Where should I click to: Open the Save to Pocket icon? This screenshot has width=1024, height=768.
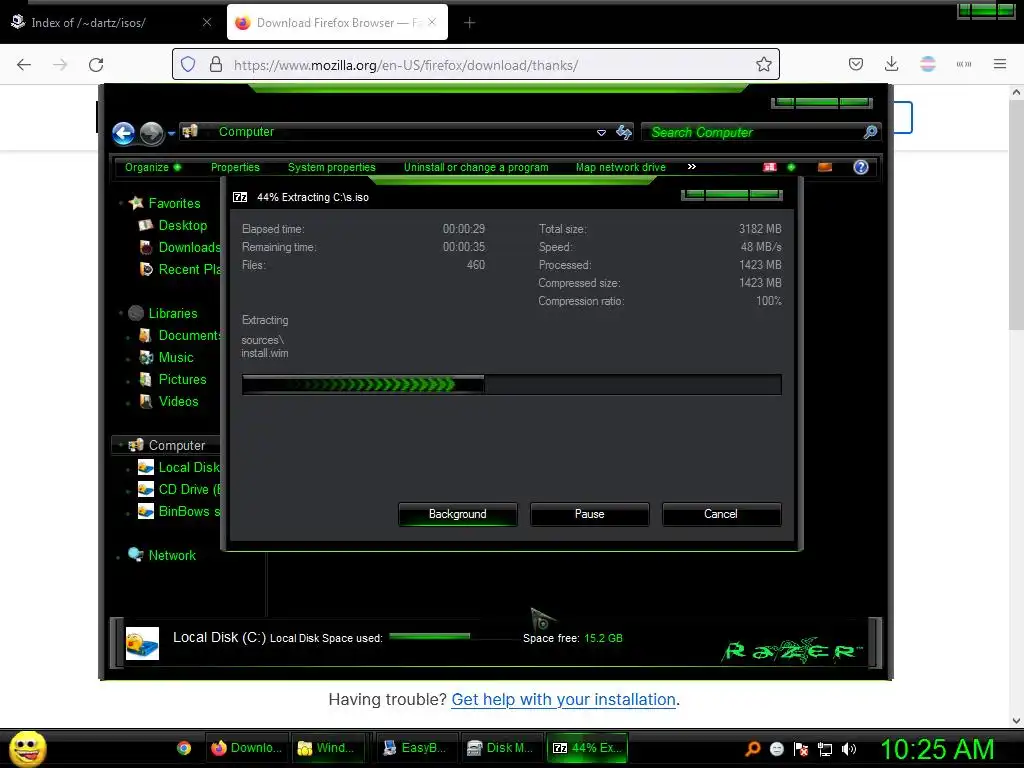(856, 64)
